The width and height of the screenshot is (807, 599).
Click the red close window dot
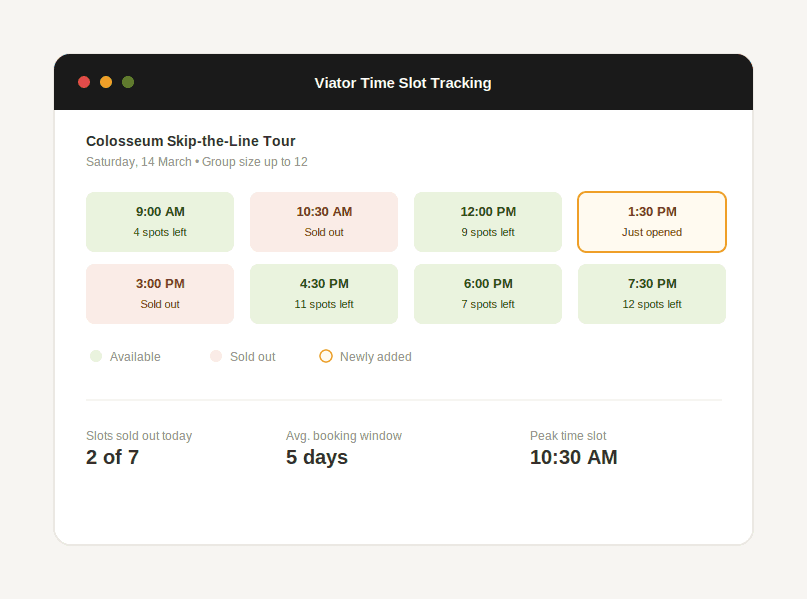84,82
